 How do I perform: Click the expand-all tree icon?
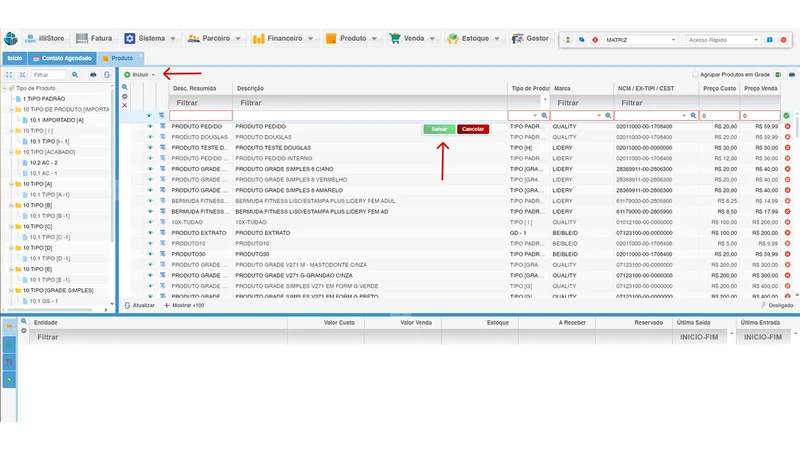(9, 75)
